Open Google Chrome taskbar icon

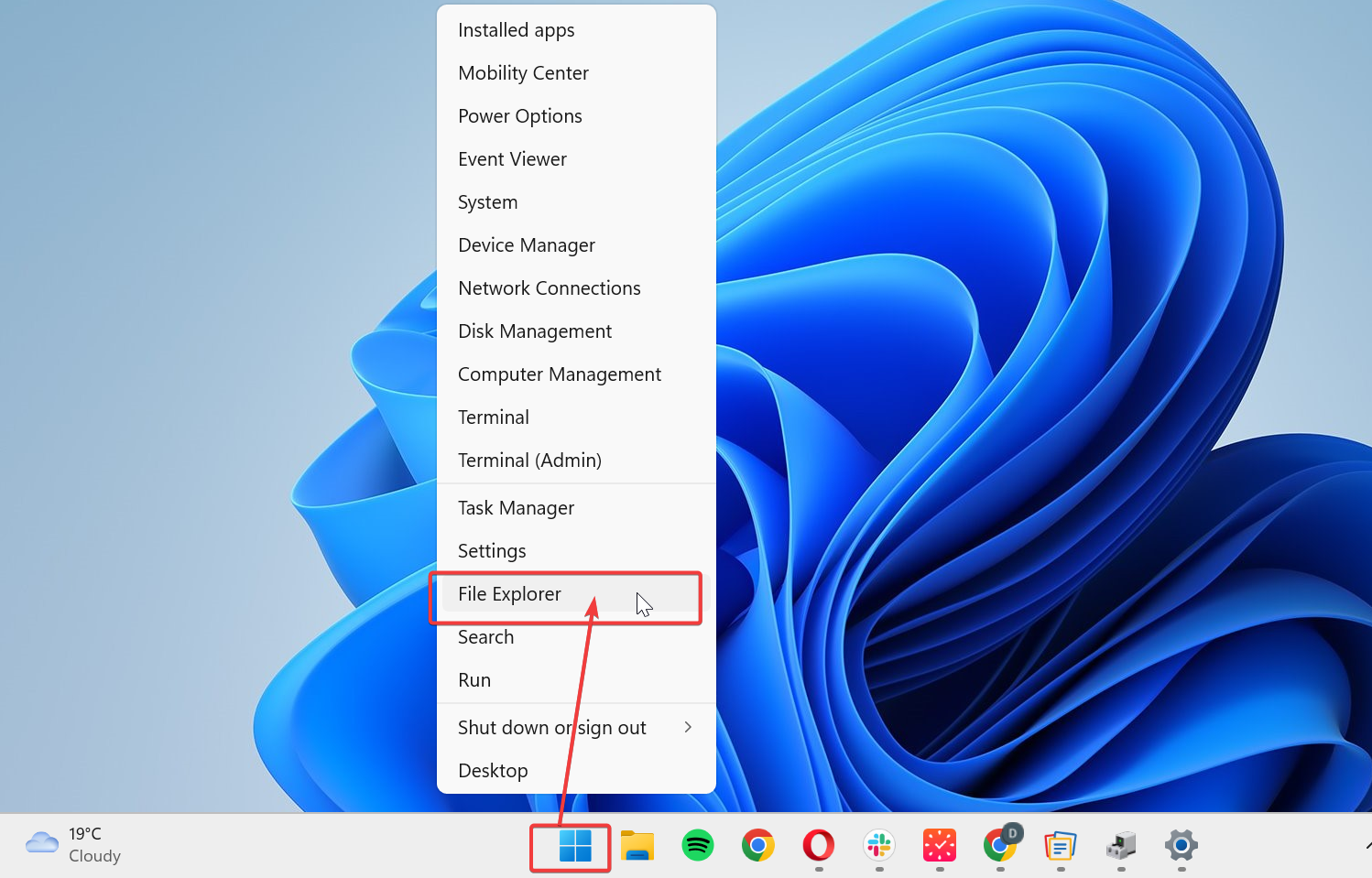tap(757, 845)
